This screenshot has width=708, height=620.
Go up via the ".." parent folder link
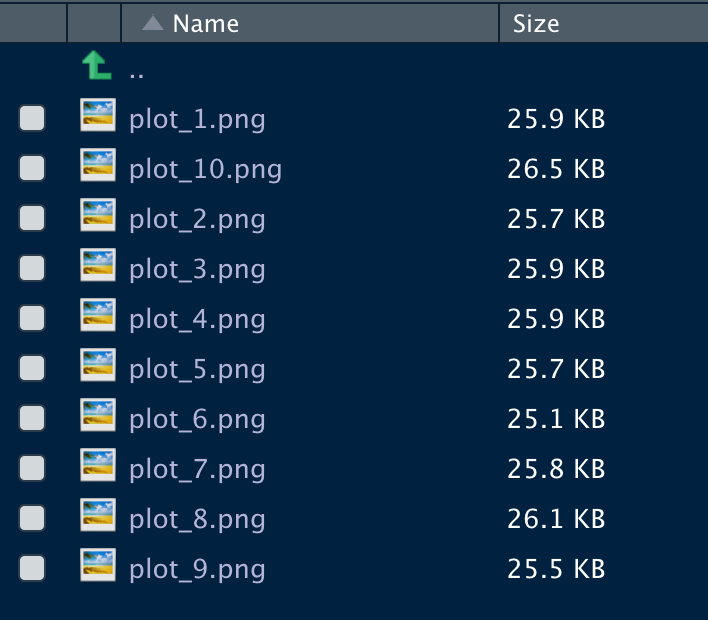136,71
